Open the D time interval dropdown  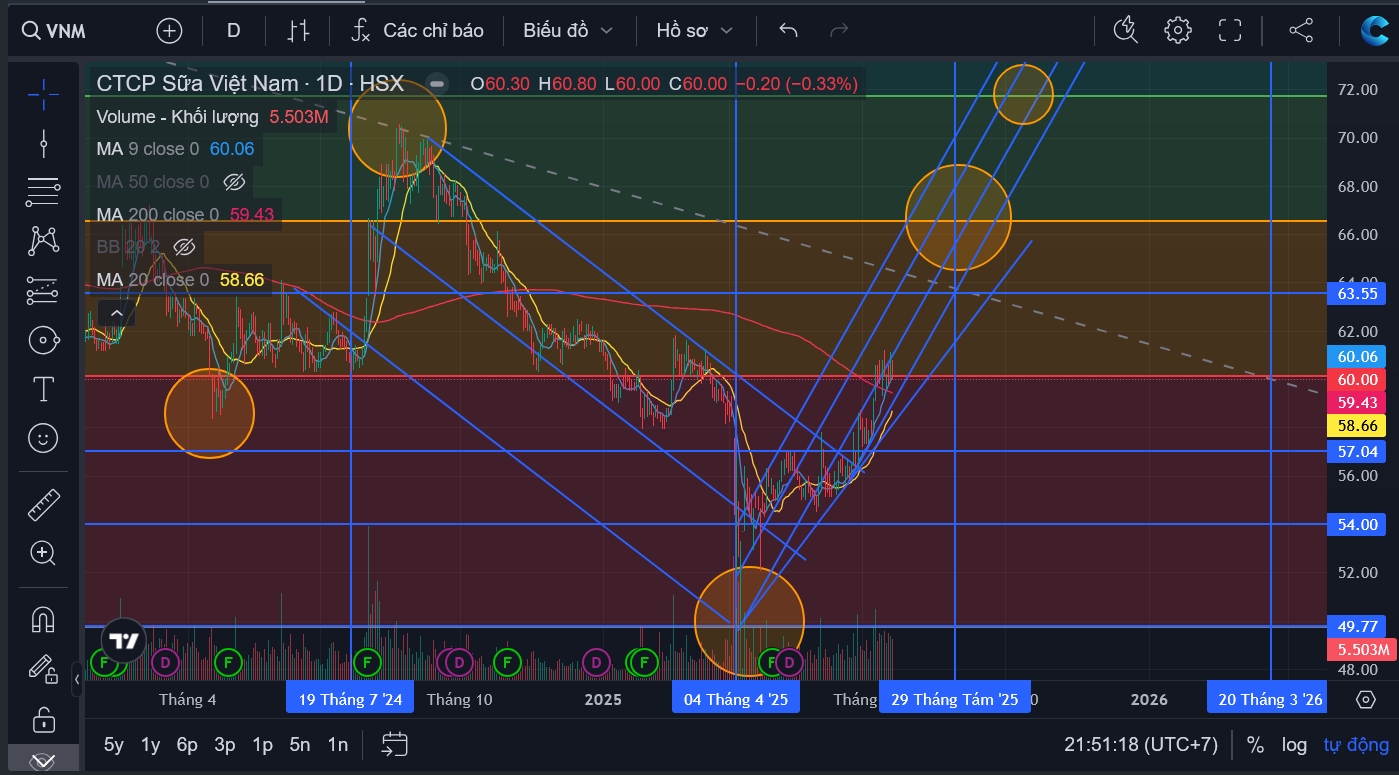click(x=233, y=31)
